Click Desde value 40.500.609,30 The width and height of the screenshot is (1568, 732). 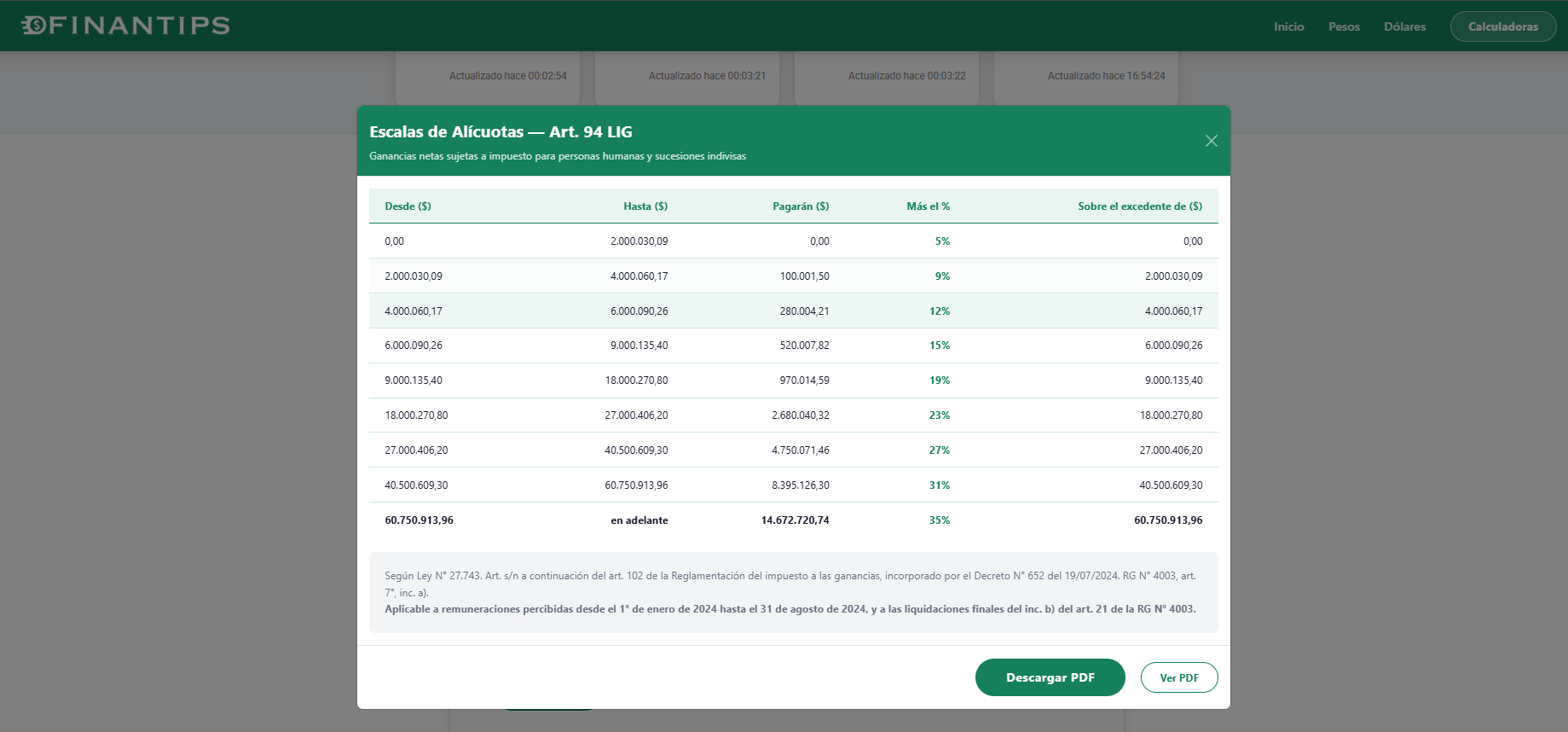416,485
